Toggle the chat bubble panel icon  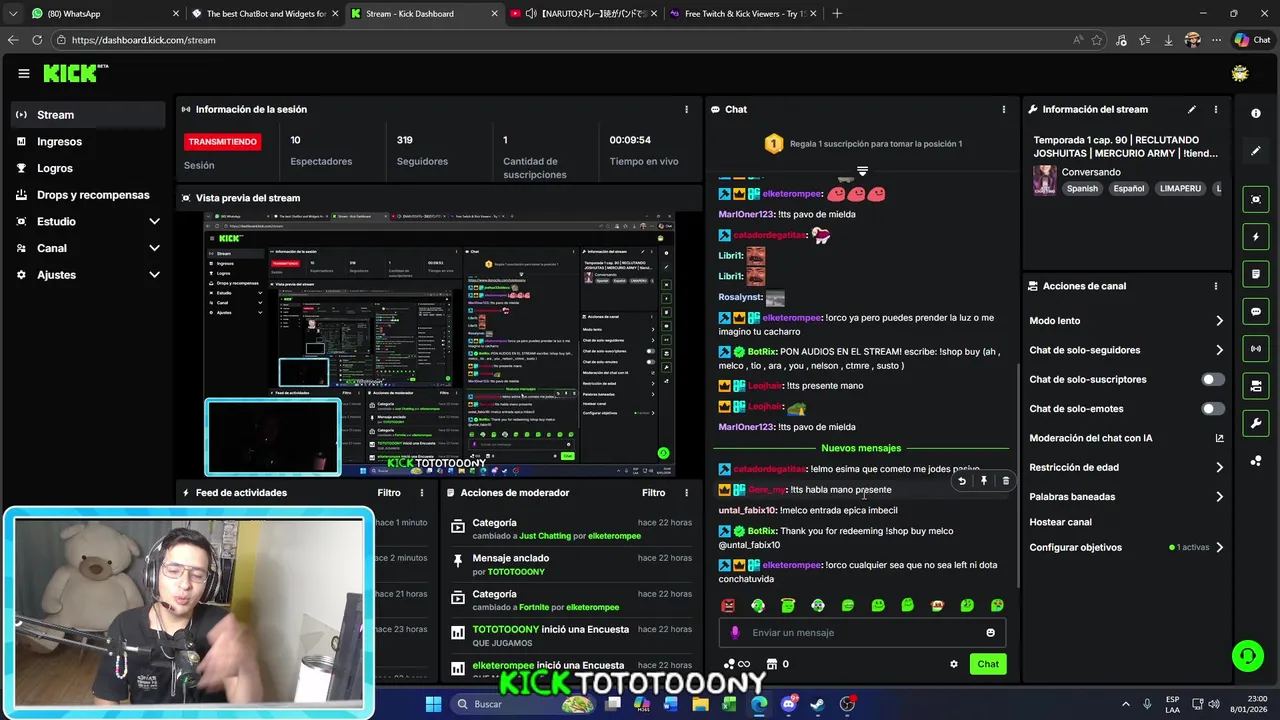[1256, 311]
